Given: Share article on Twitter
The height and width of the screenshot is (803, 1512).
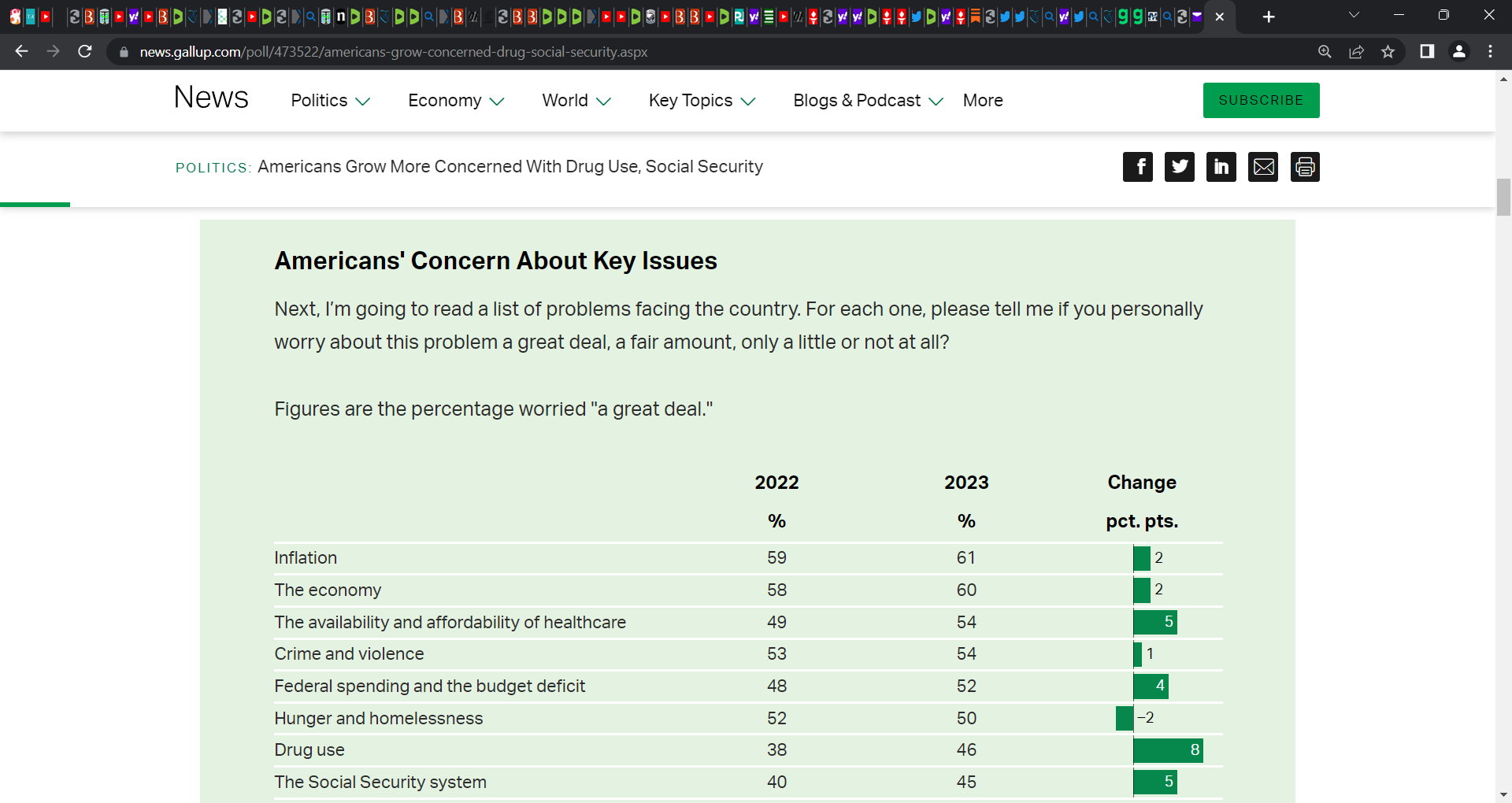Looking at the screenshot, I should tap(1180, 167).
